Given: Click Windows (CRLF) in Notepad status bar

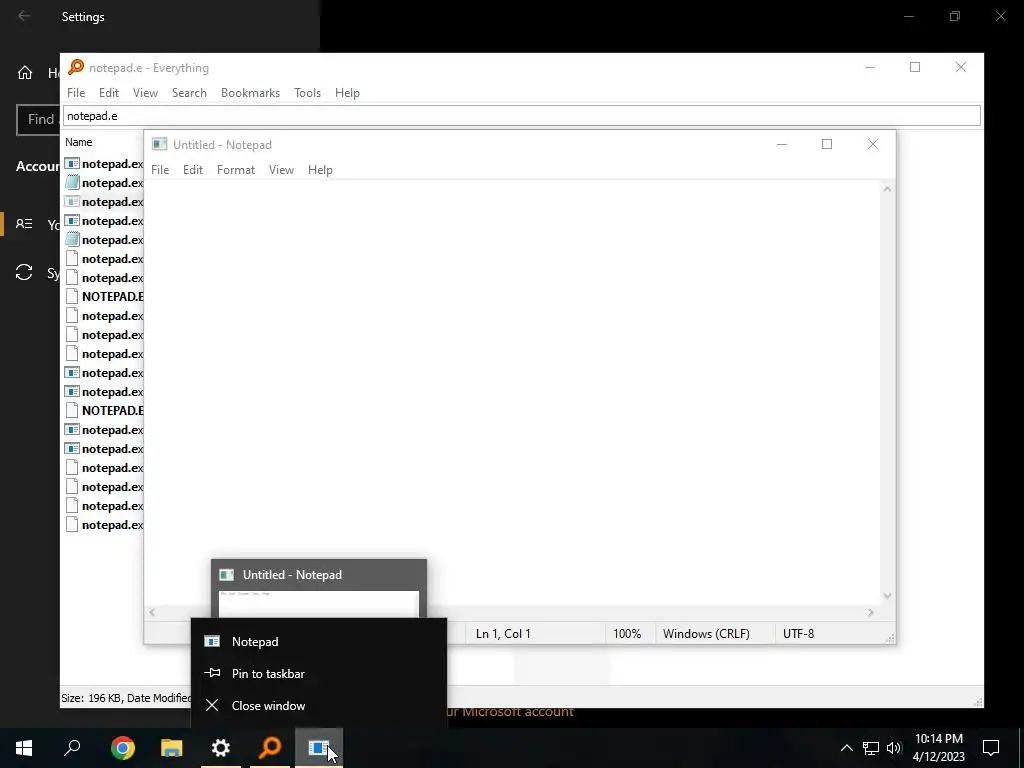Looking at the screenshot, I should [706, 633].
